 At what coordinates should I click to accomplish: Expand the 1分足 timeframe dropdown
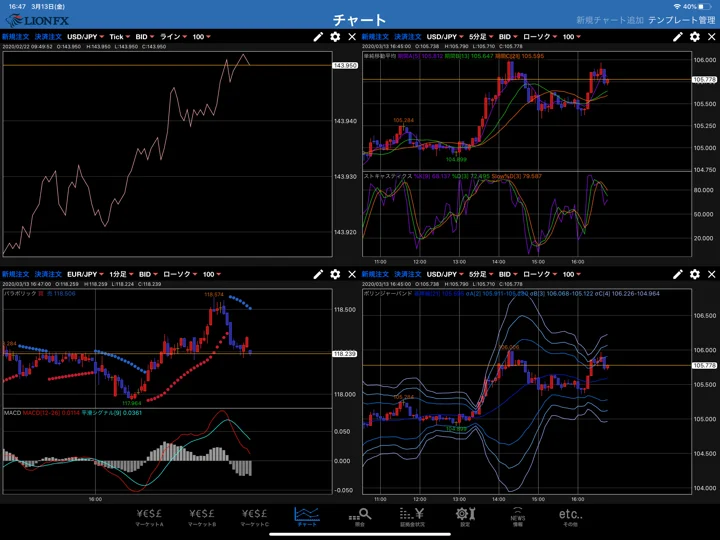pyautogui.click(x=121, y=274)
